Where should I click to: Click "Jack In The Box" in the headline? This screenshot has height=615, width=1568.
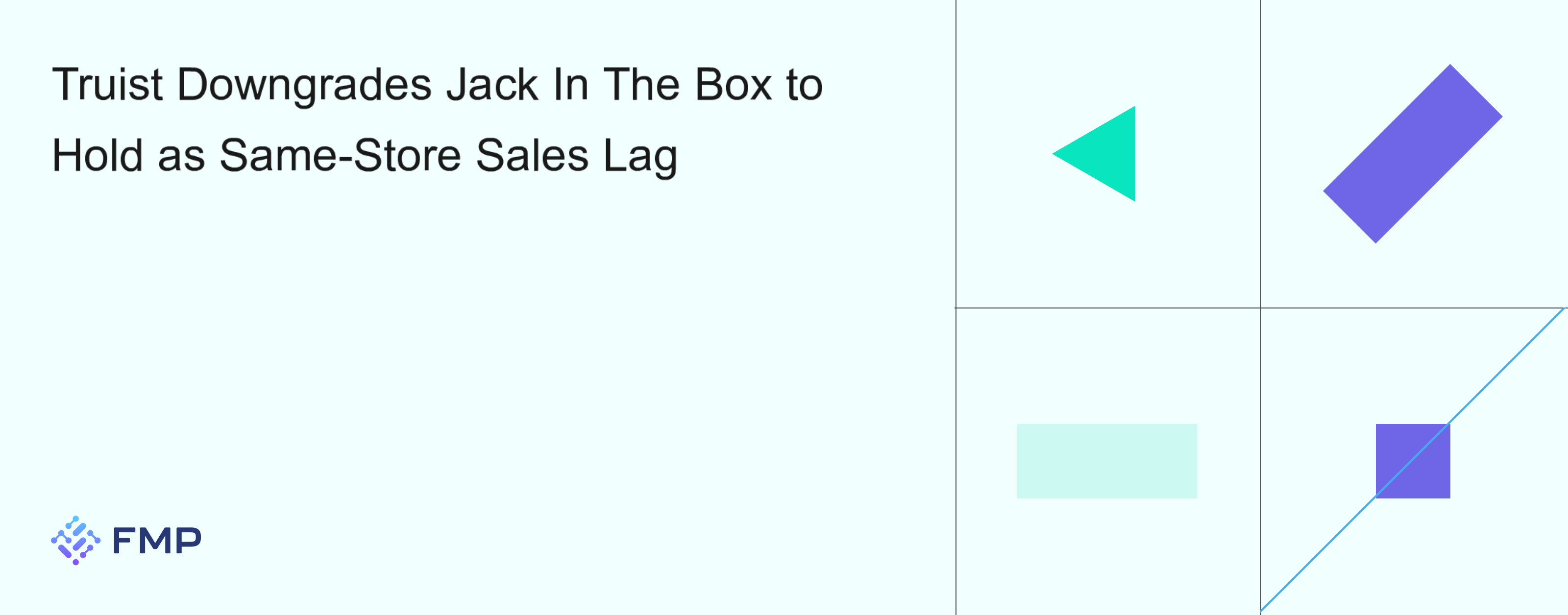(x=609, y=85)
